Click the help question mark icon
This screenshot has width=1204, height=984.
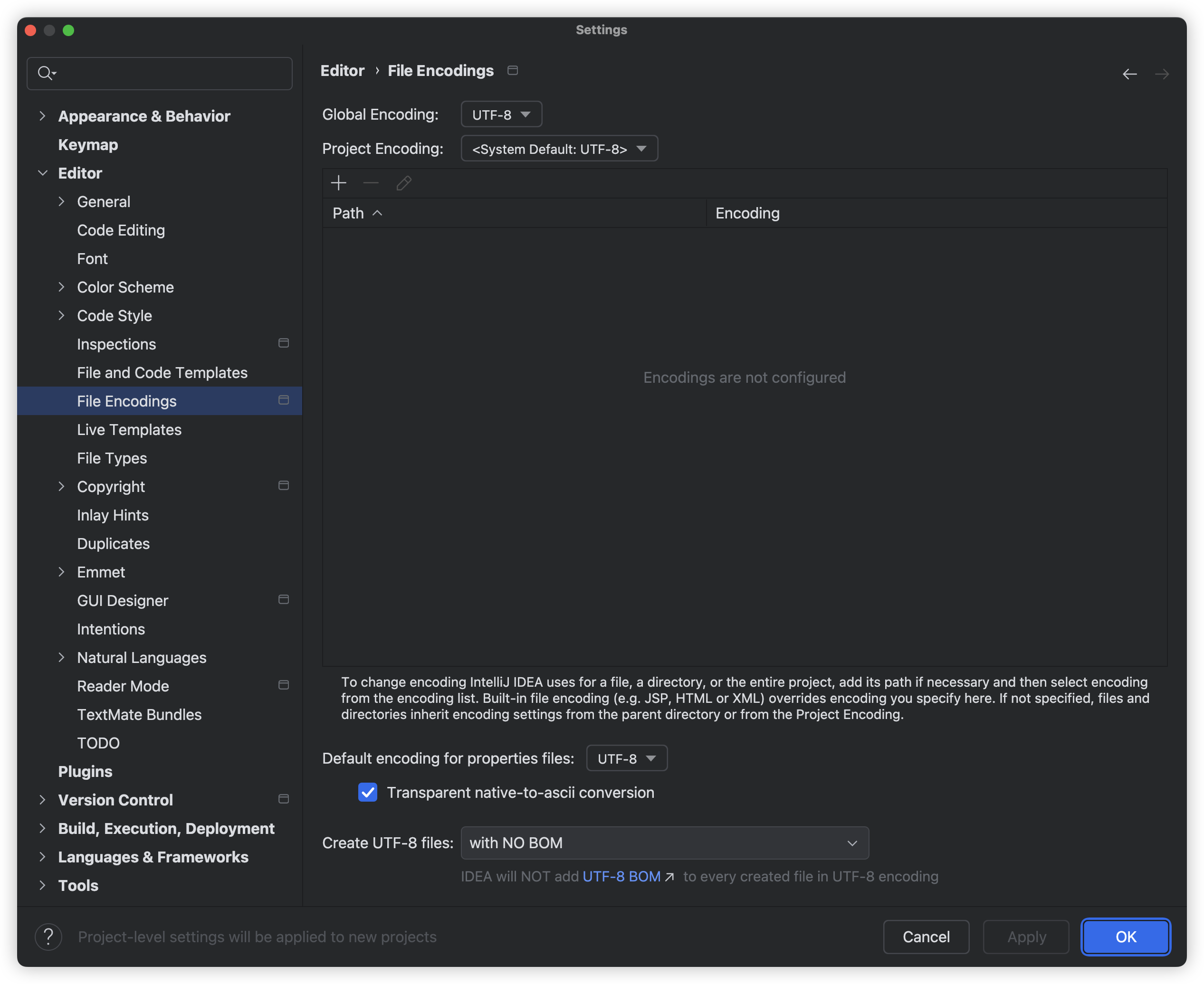point(49,937)
